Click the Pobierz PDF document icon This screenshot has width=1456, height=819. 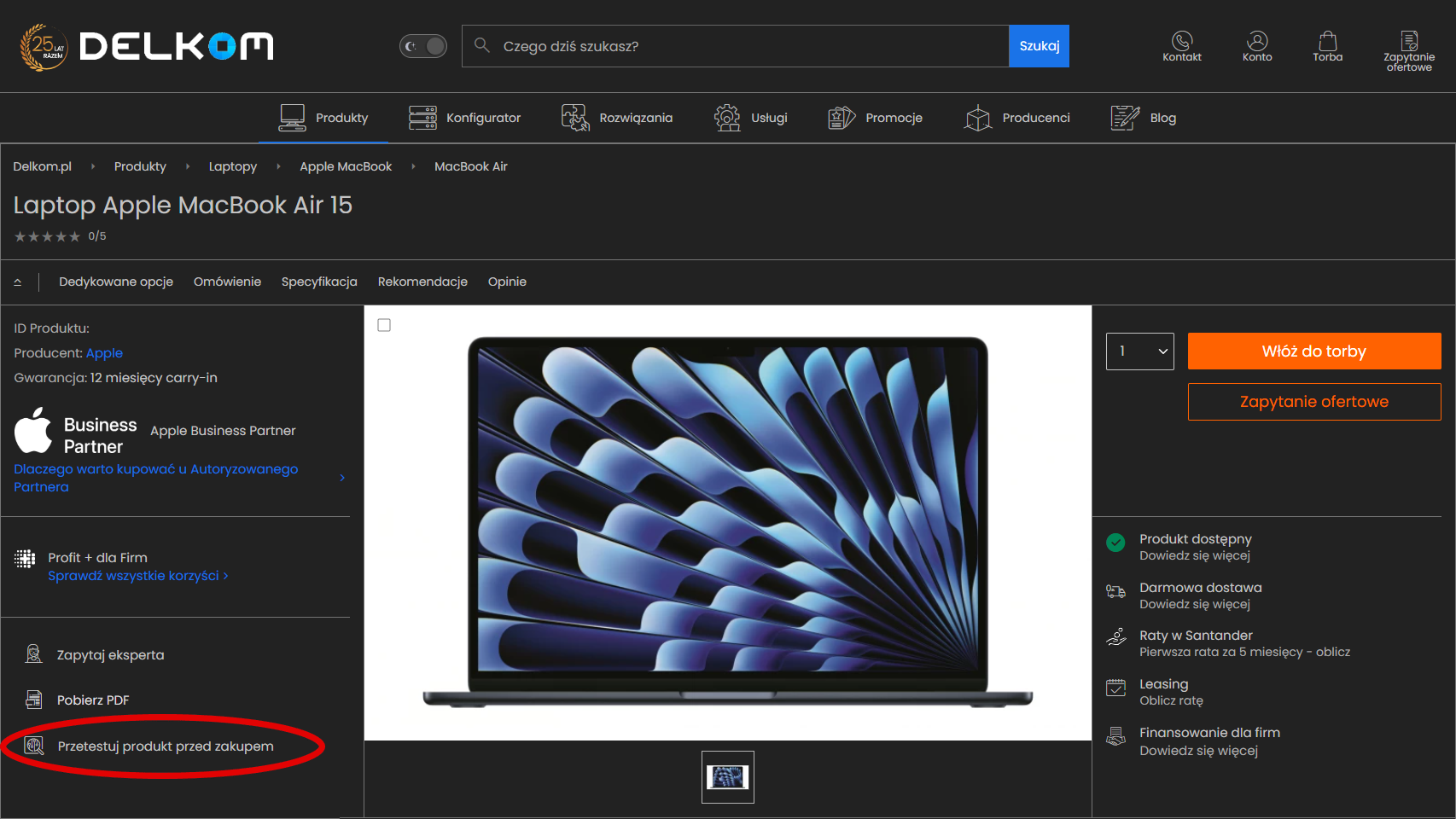coord(33,700)
